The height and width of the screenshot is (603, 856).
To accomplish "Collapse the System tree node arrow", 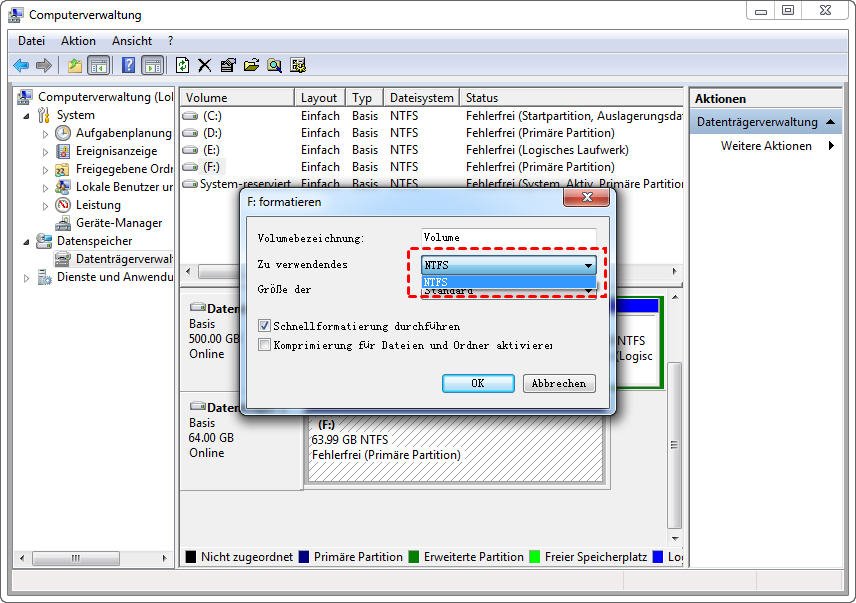I will click(x=26, y=116).
